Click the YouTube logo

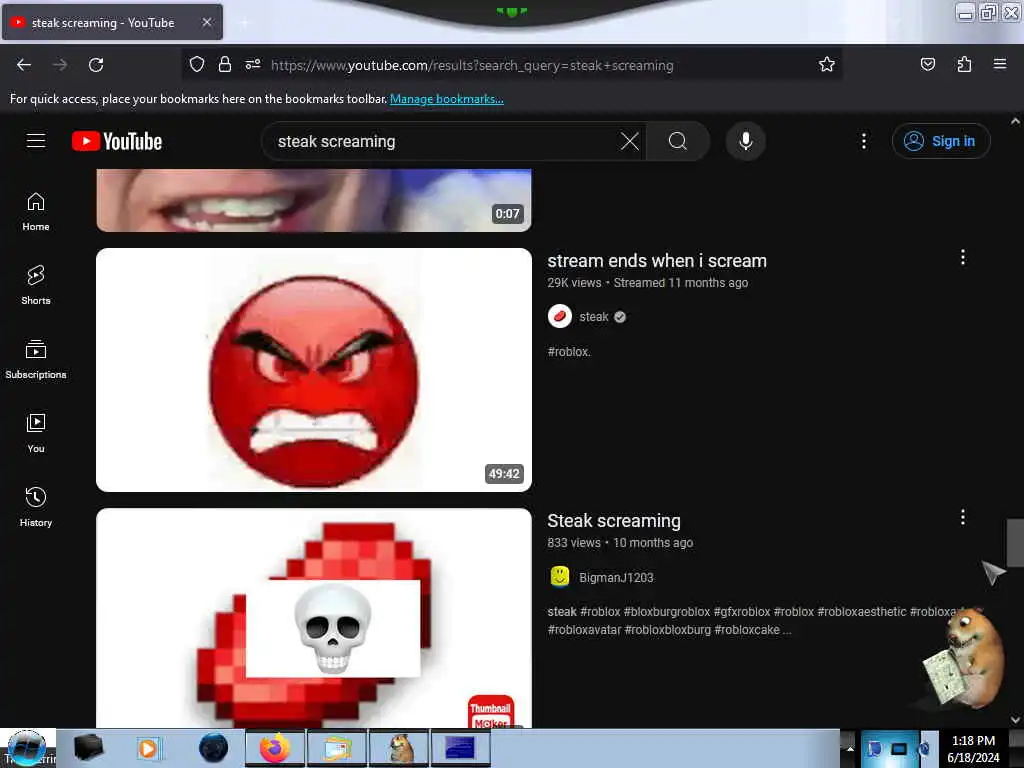click(117, 141)
